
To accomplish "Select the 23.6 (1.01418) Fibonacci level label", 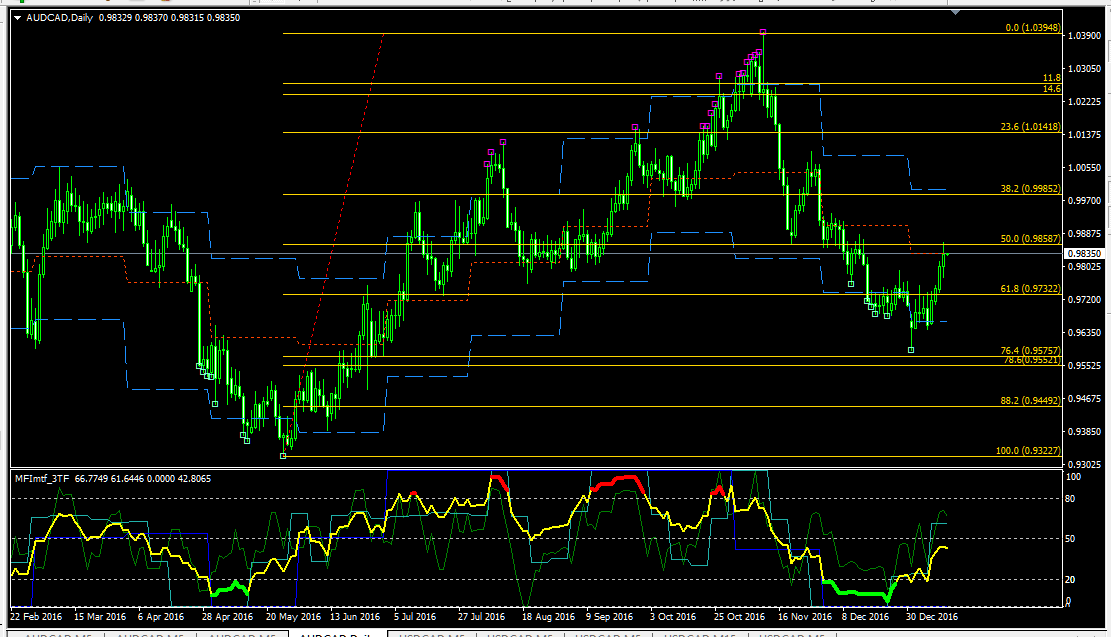I will (x=1031, y=127).
